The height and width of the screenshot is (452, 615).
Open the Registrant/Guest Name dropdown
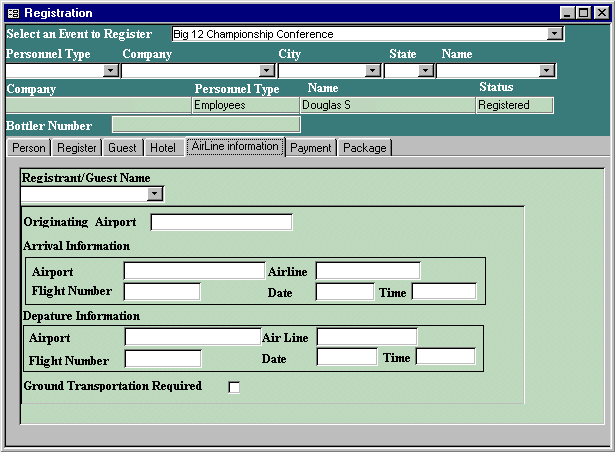(x=155, y=194)
